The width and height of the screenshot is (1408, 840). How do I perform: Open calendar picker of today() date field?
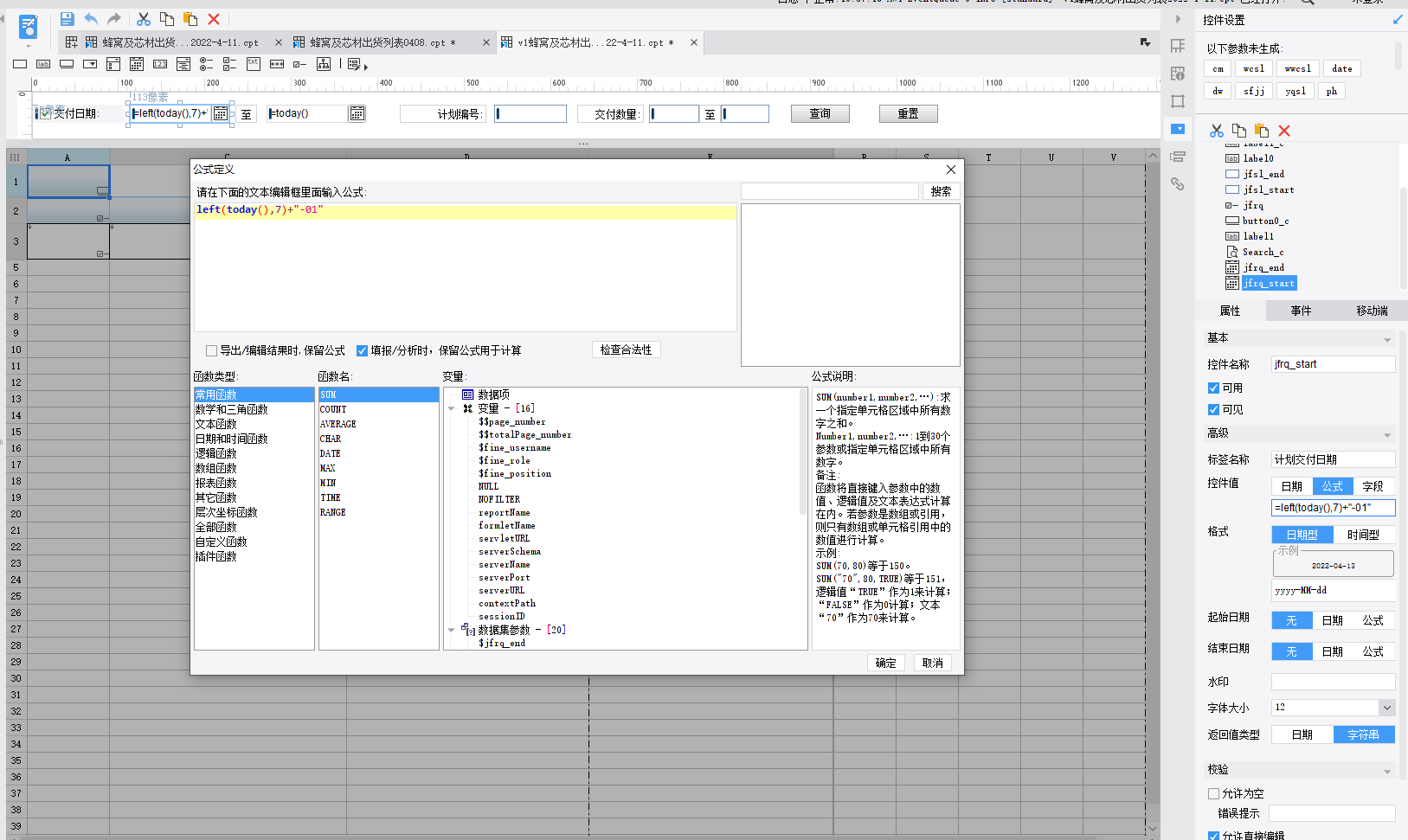click(x=357, y=113)
